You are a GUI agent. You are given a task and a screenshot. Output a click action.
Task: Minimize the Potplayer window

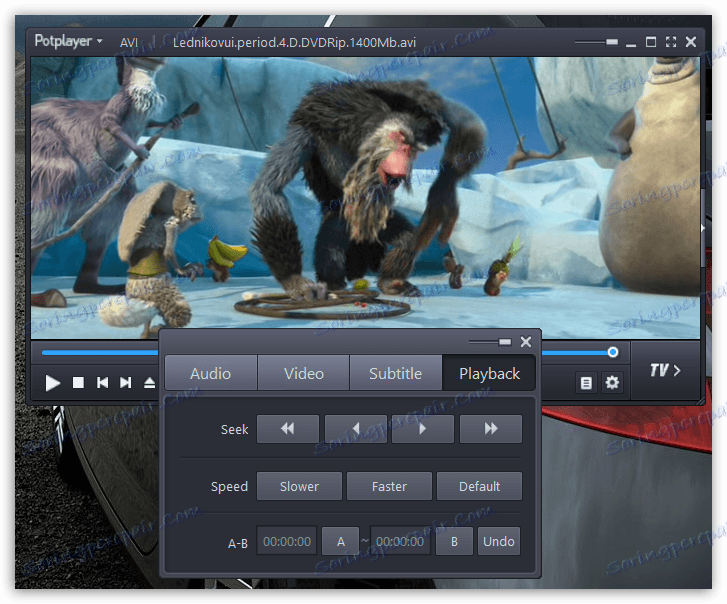pos(631,44)
